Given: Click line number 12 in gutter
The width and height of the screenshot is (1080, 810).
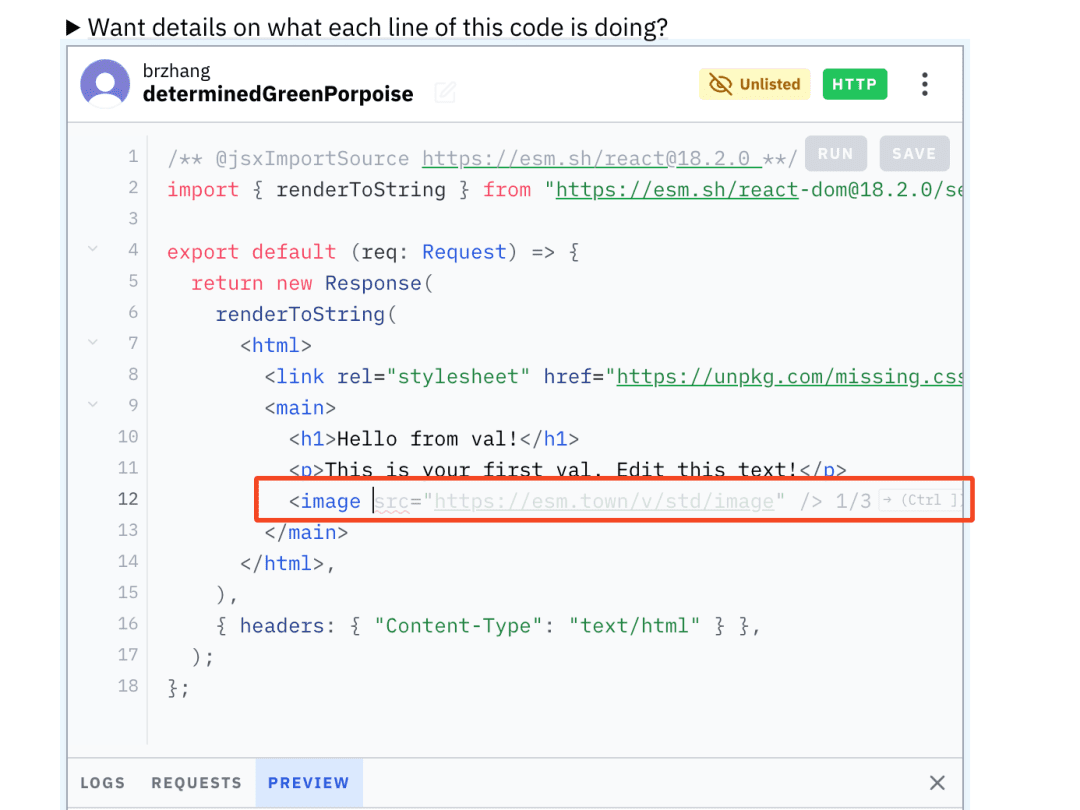Looking at the screenshot, I should point(128,499).
